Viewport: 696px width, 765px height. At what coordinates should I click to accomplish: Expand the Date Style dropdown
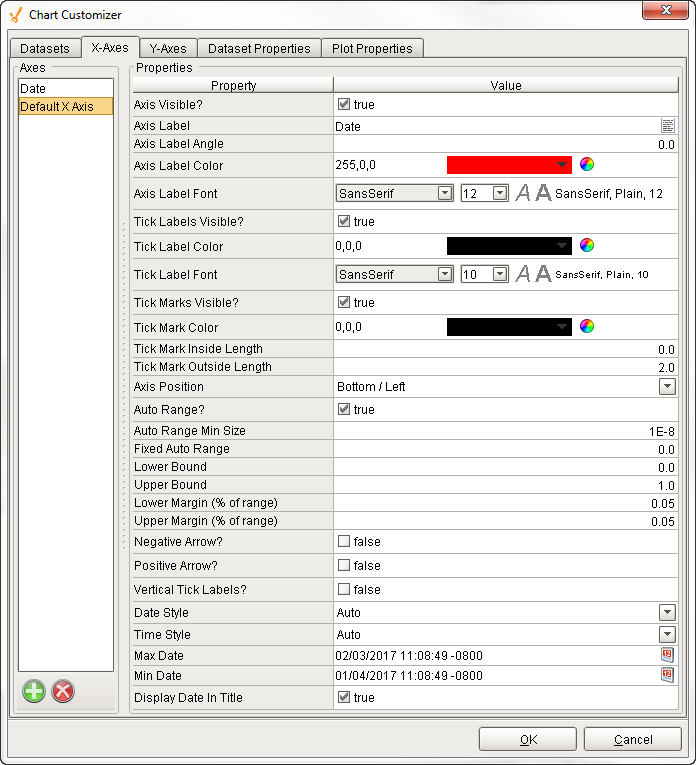pos(667,612)
